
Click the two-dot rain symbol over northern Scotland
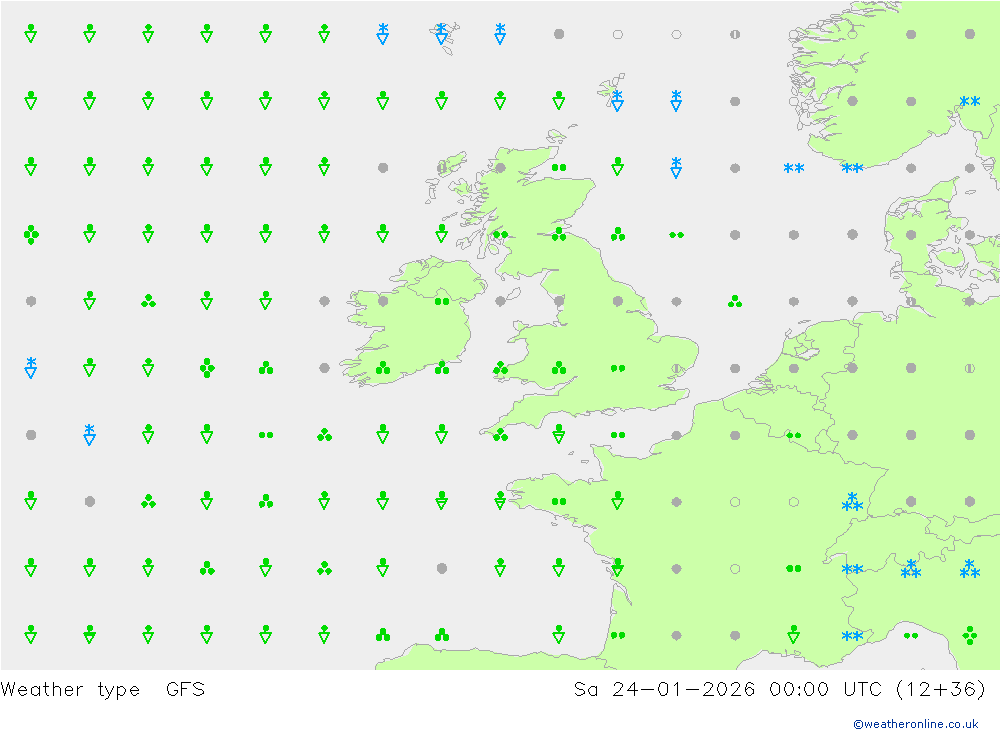[x=559, y=168]
